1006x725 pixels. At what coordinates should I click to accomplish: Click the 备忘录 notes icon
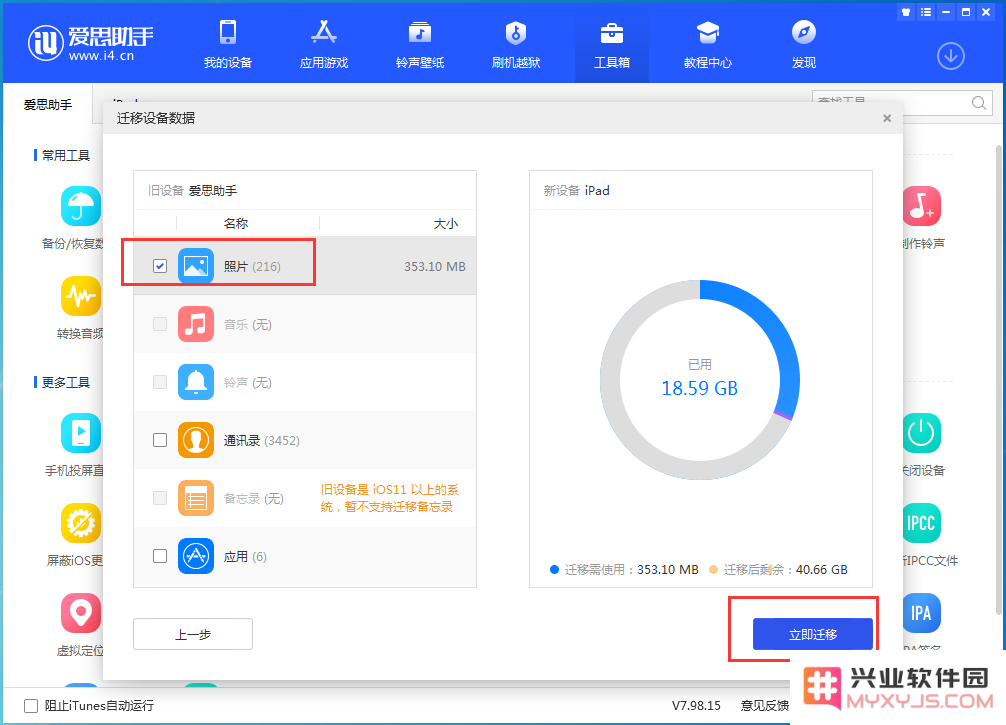pos(196,498)
